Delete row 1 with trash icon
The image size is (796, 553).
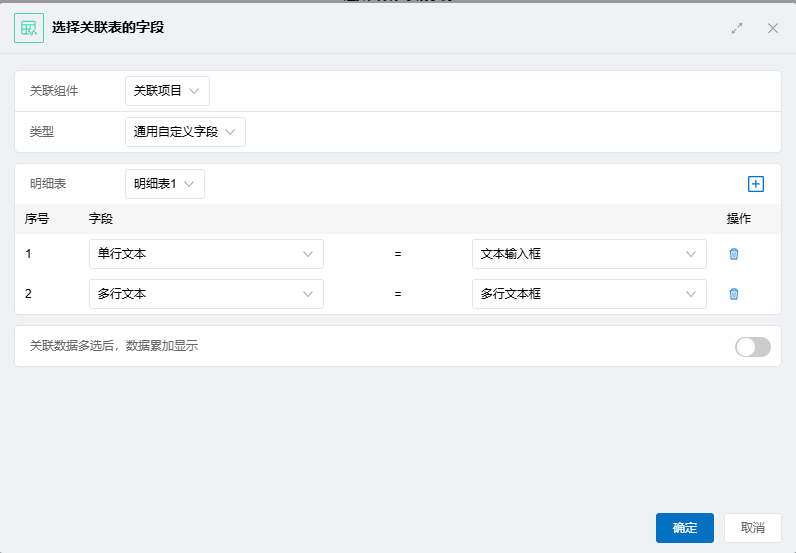[734, 254]
